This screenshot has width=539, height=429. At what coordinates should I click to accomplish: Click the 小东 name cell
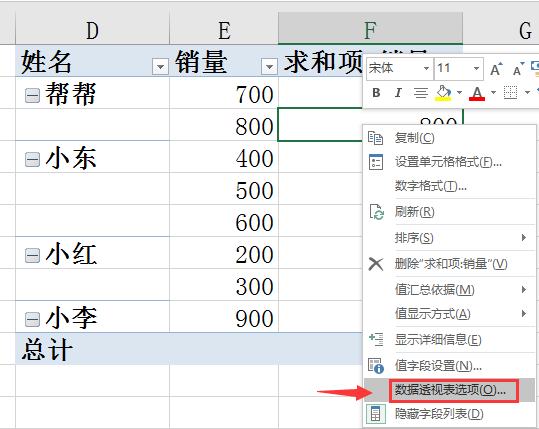point(92,157)
